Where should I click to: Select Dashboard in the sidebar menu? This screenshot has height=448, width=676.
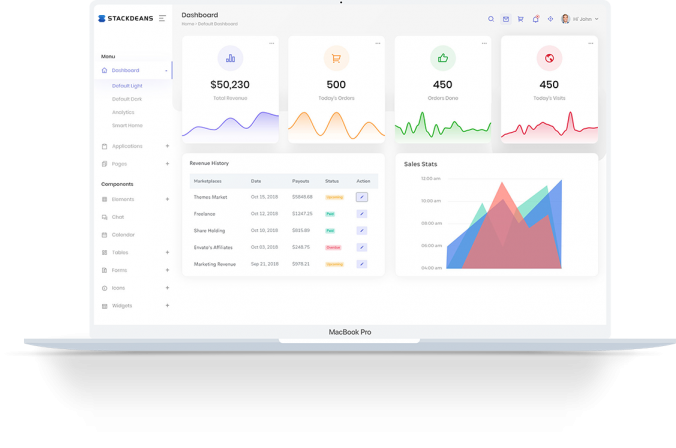click(x=133, y=70)
